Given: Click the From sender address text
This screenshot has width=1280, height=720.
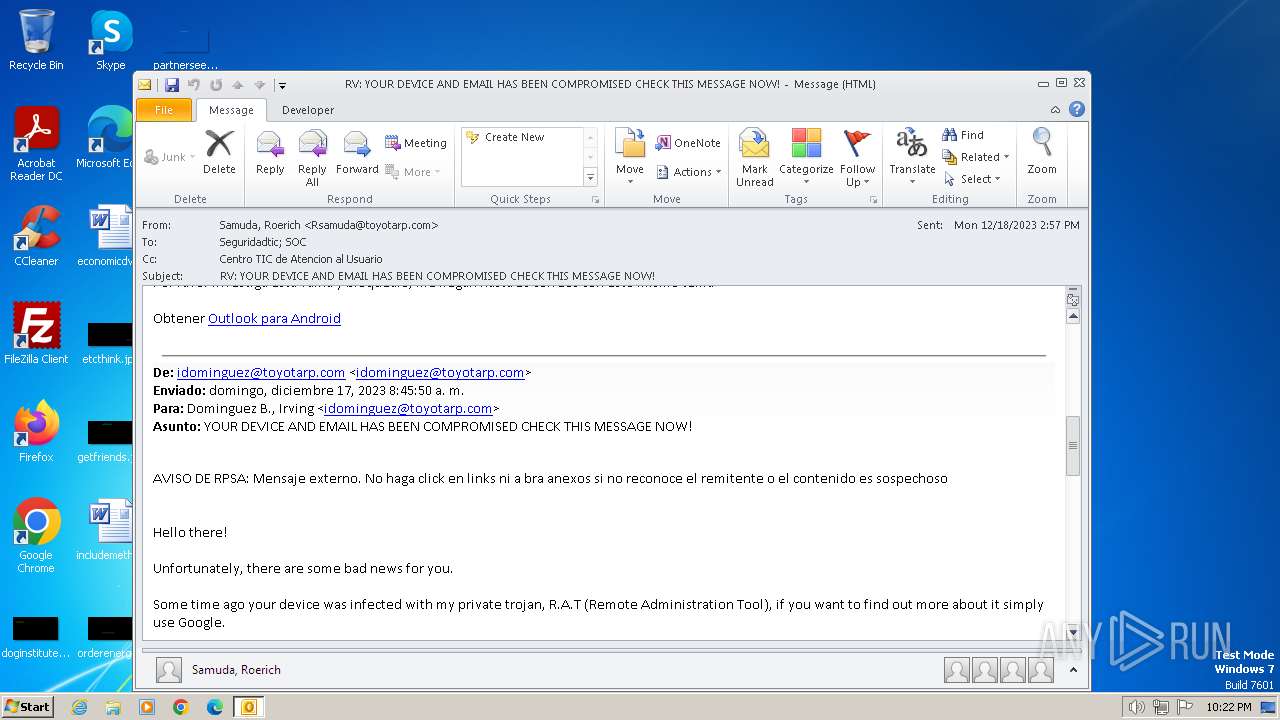Looking at the screenshot, I should pyautogui.click(x=328, y=225).
